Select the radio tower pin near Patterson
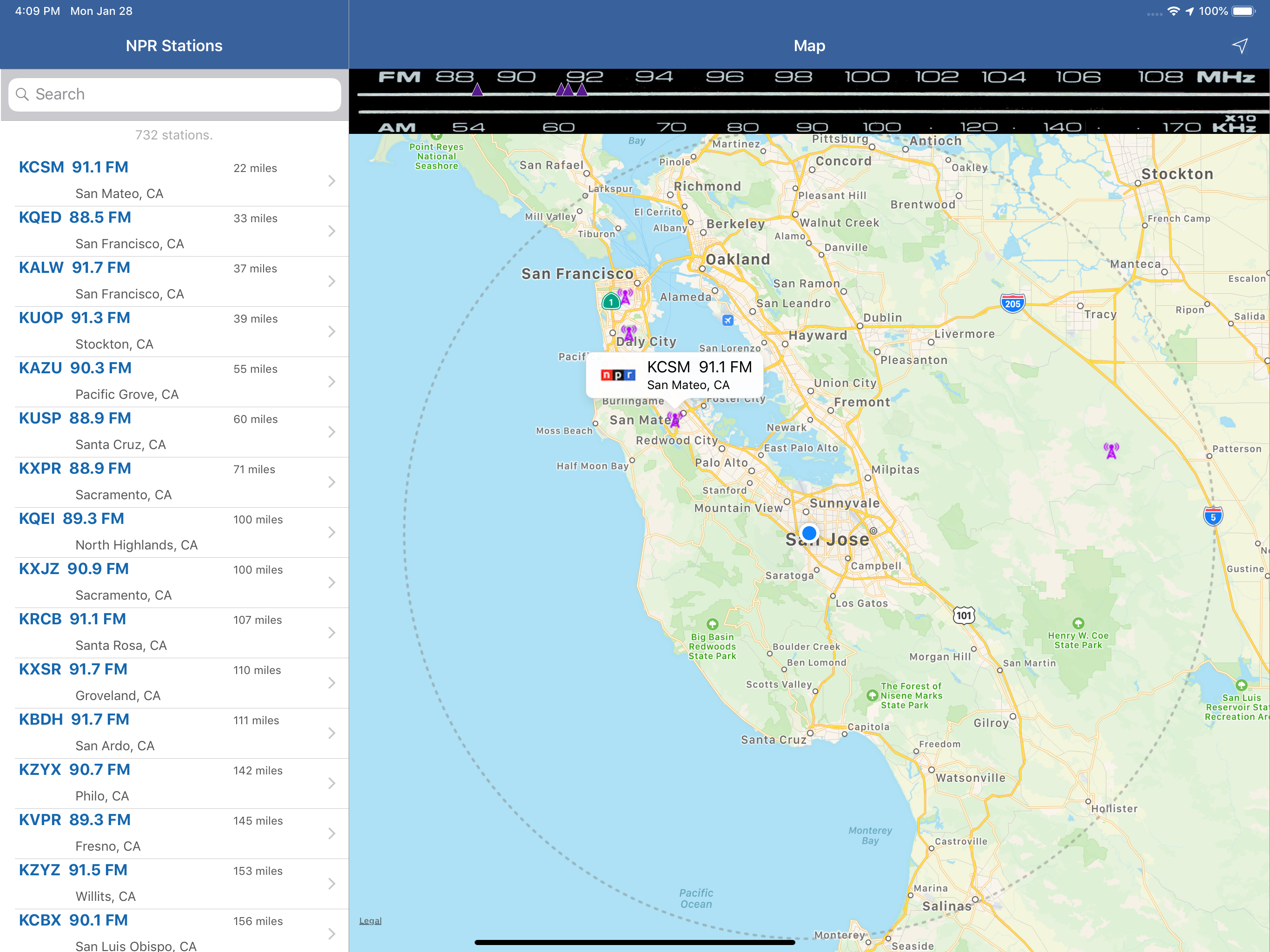Screen dimensions: 1270x952 [x=1111, y=451]
